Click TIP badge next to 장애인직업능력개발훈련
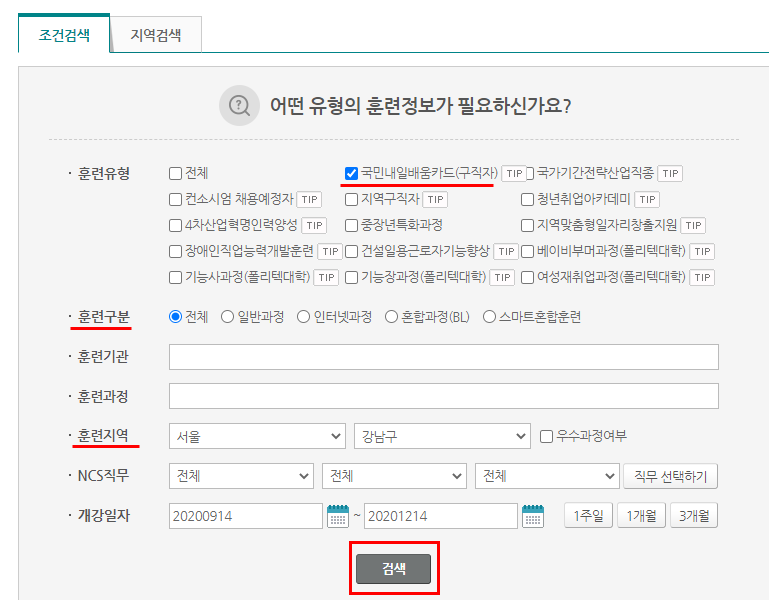Image resolution: width=769 pixels, height=600 pixels. point(330,251)
